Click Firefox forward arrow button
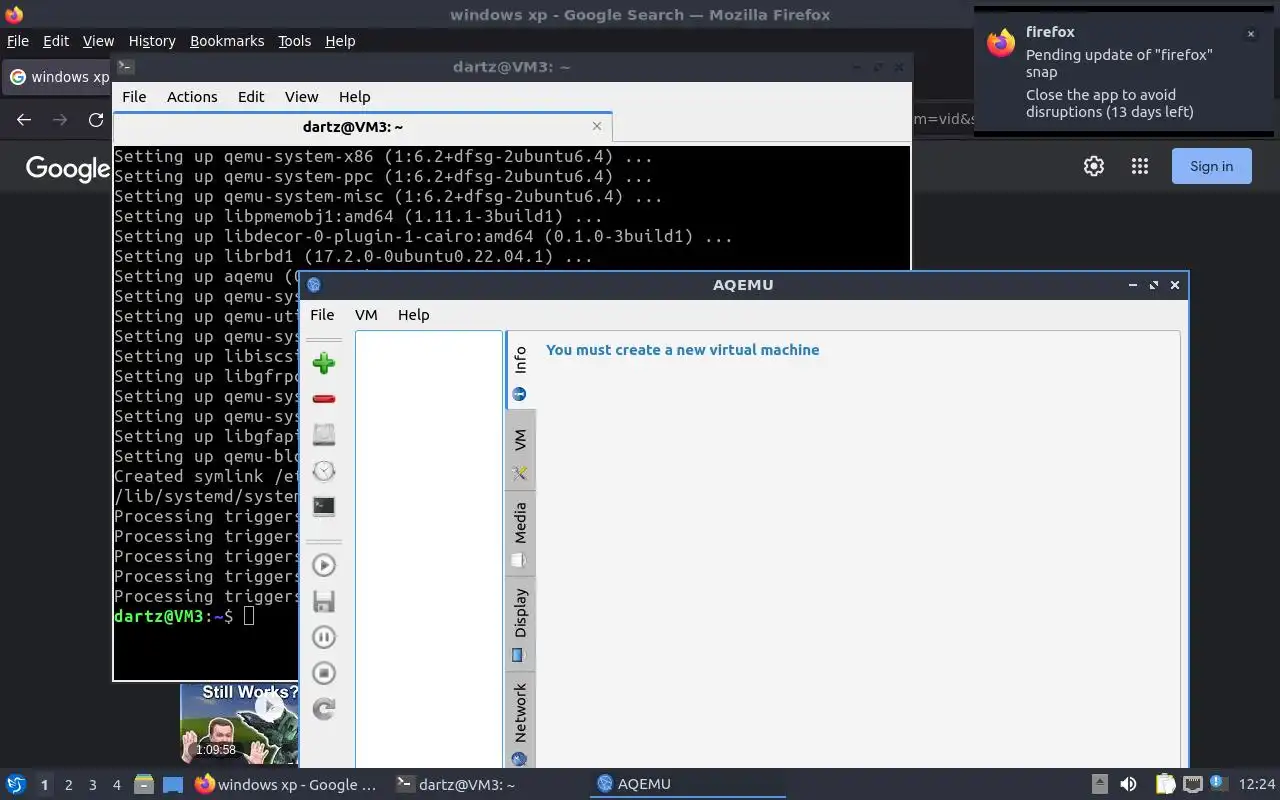This screenshot has height=800, width=1280. [x=60, y=119]
